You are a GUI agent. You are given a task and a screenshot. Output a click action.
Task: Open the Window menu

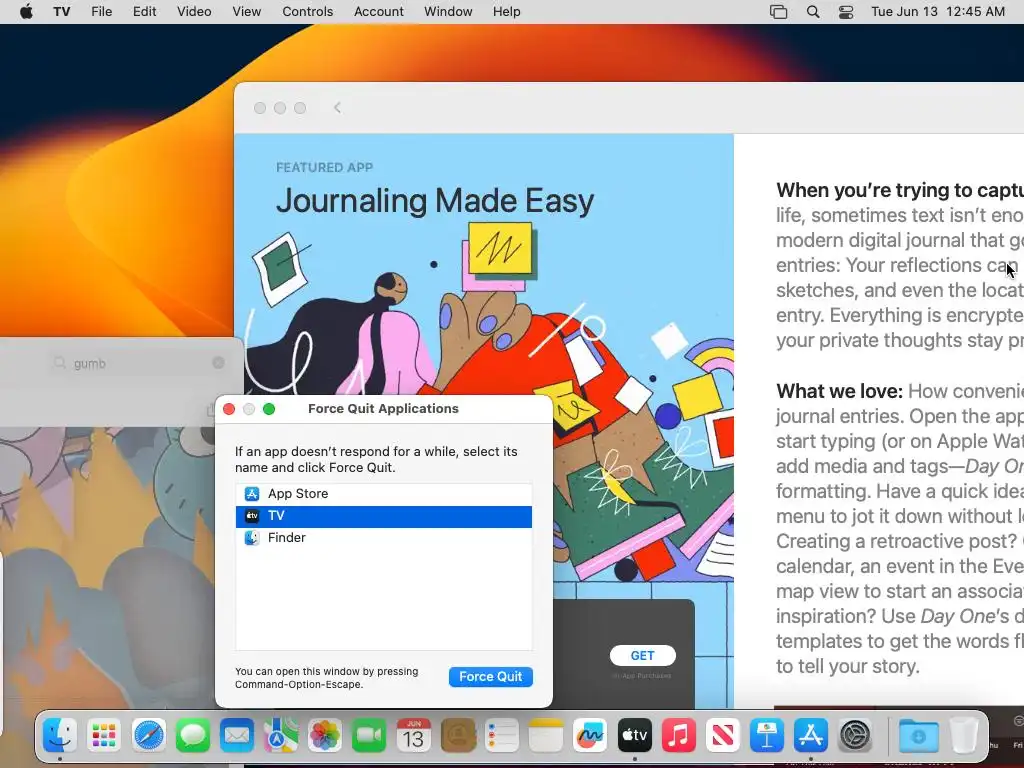pos(448,12)
